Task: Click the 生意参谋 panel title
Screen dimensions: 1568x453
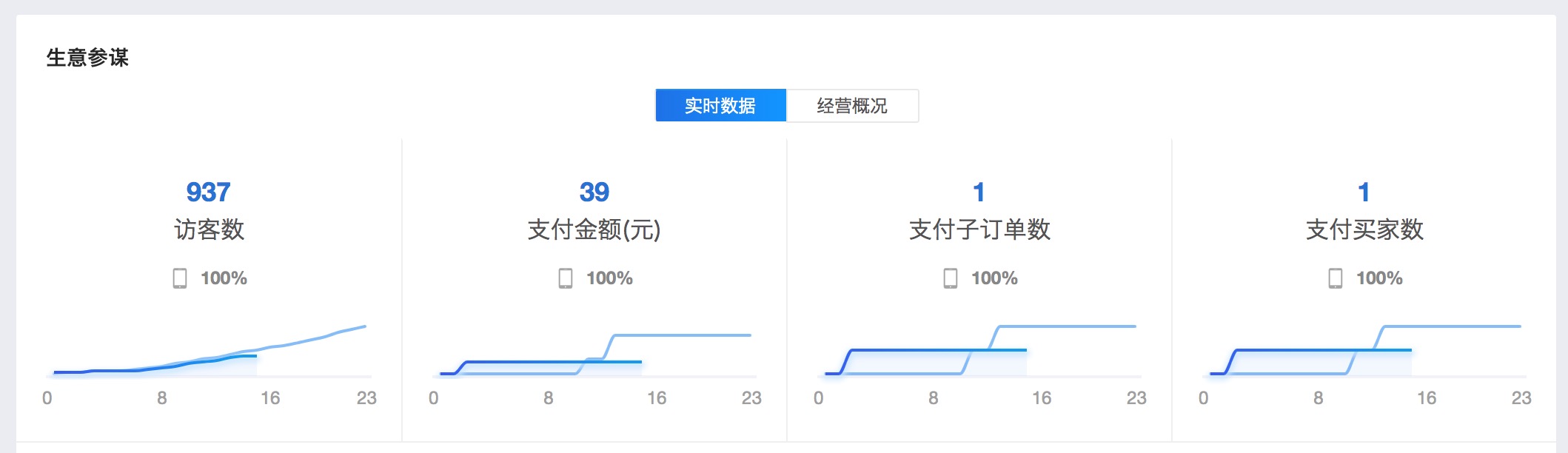Action: point(87,58)
